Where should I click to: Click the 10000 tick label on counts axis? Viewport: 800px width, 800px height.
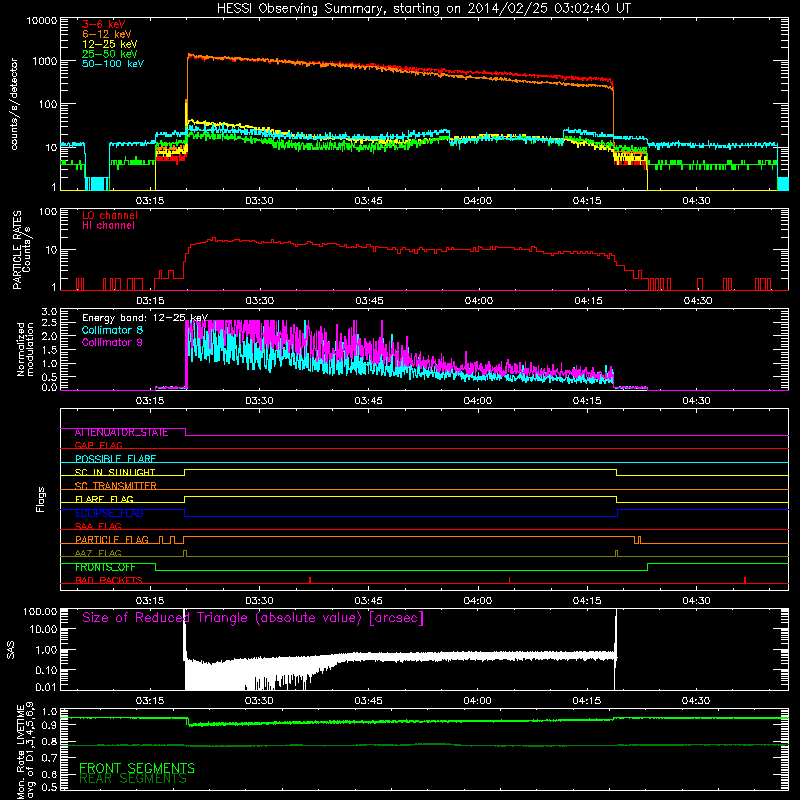coord(42,20)
